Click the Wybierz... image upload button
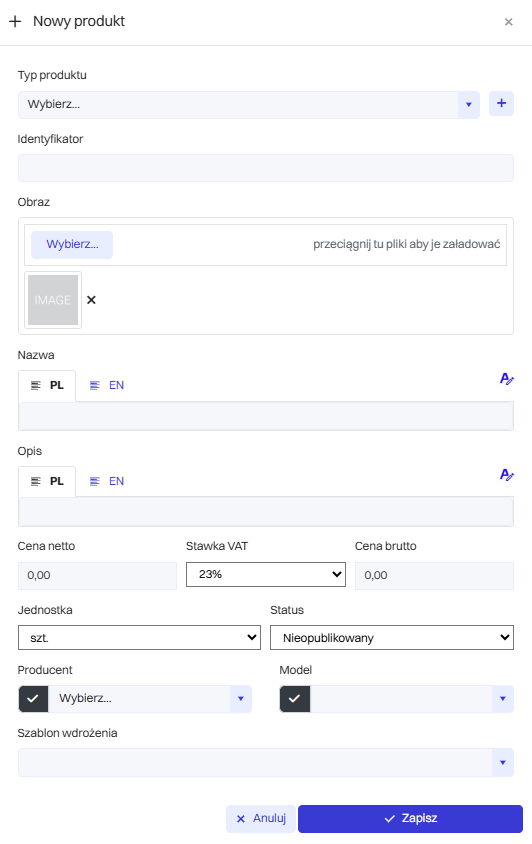The image size is (532, 844). tap(72, 244)
